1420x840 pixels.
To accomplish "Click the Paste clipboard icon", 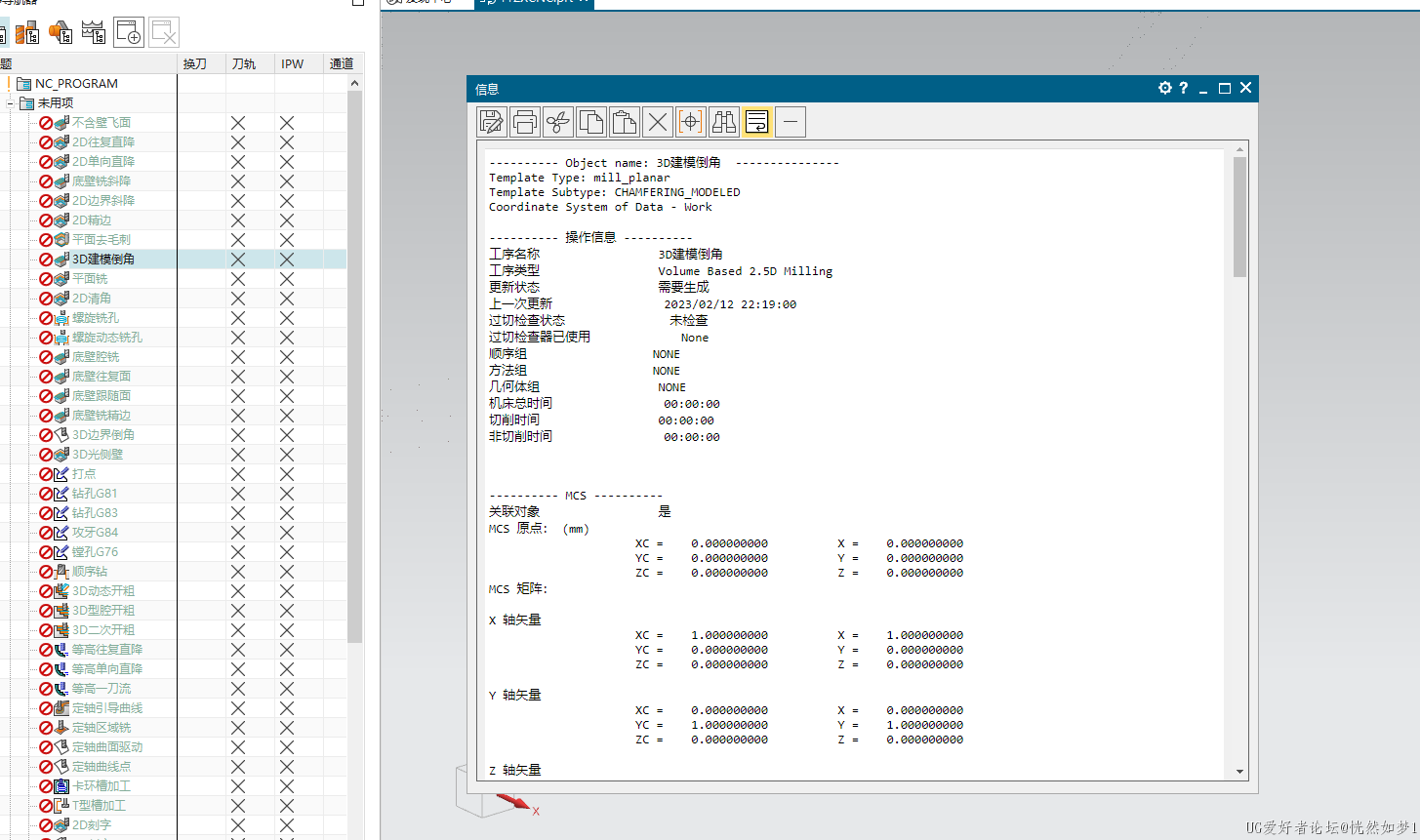I will 625,122.
